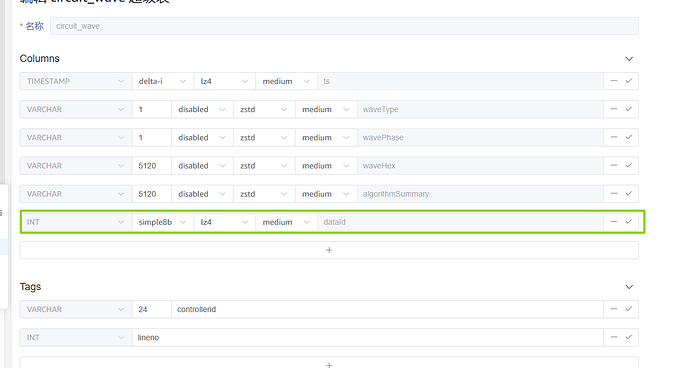Open INT type dropdown for dataId
The width and height of the screenshot is (690, 368).
[76, 222]
